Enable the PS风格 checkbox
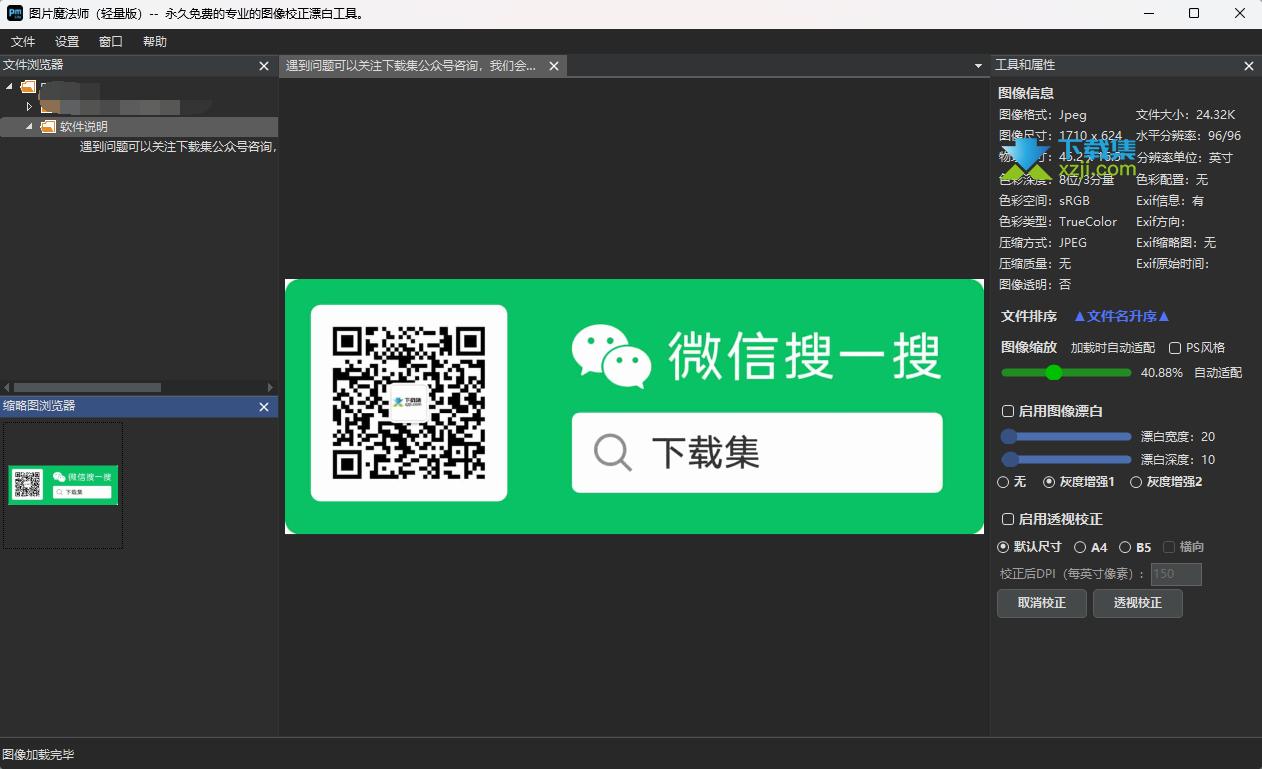The height and width of the screenshot is (769, 1262). click(x=1176, y=348)
